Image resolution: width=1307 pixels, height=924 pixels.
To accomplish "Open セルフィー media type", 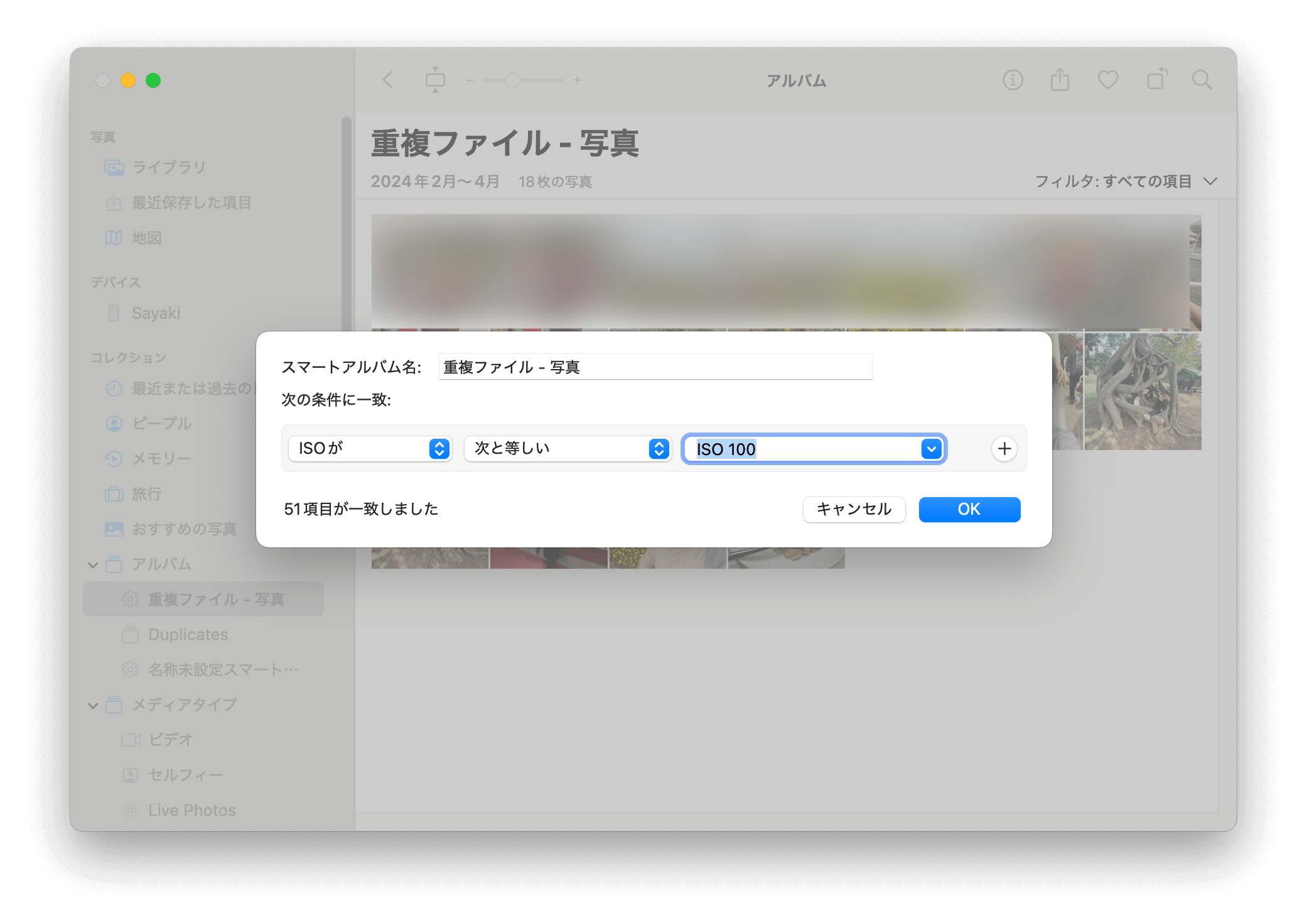I will (203, 775).
